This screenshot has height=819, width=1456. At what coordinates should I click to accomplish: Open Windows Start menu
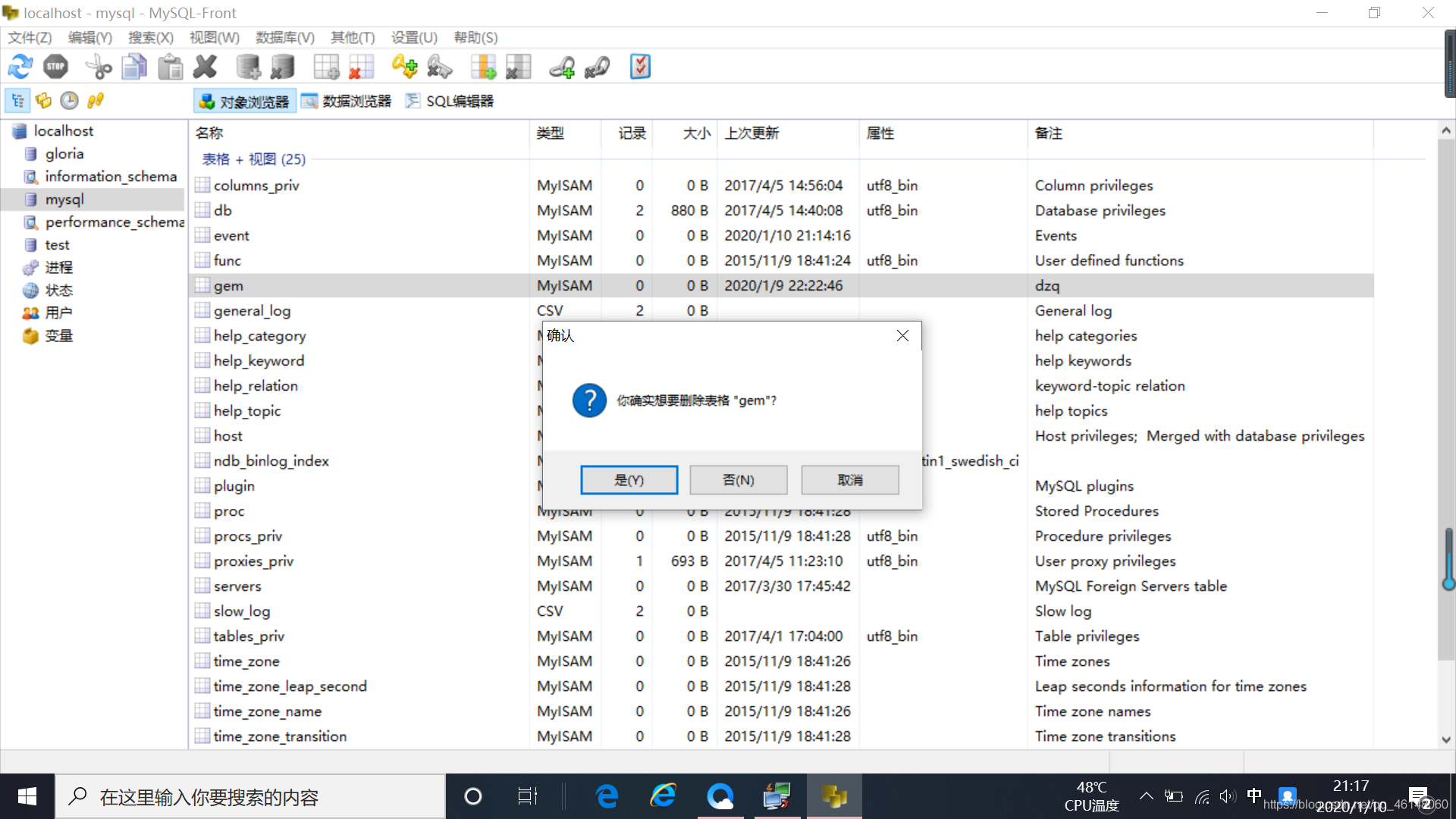click(x=27, y=796)
